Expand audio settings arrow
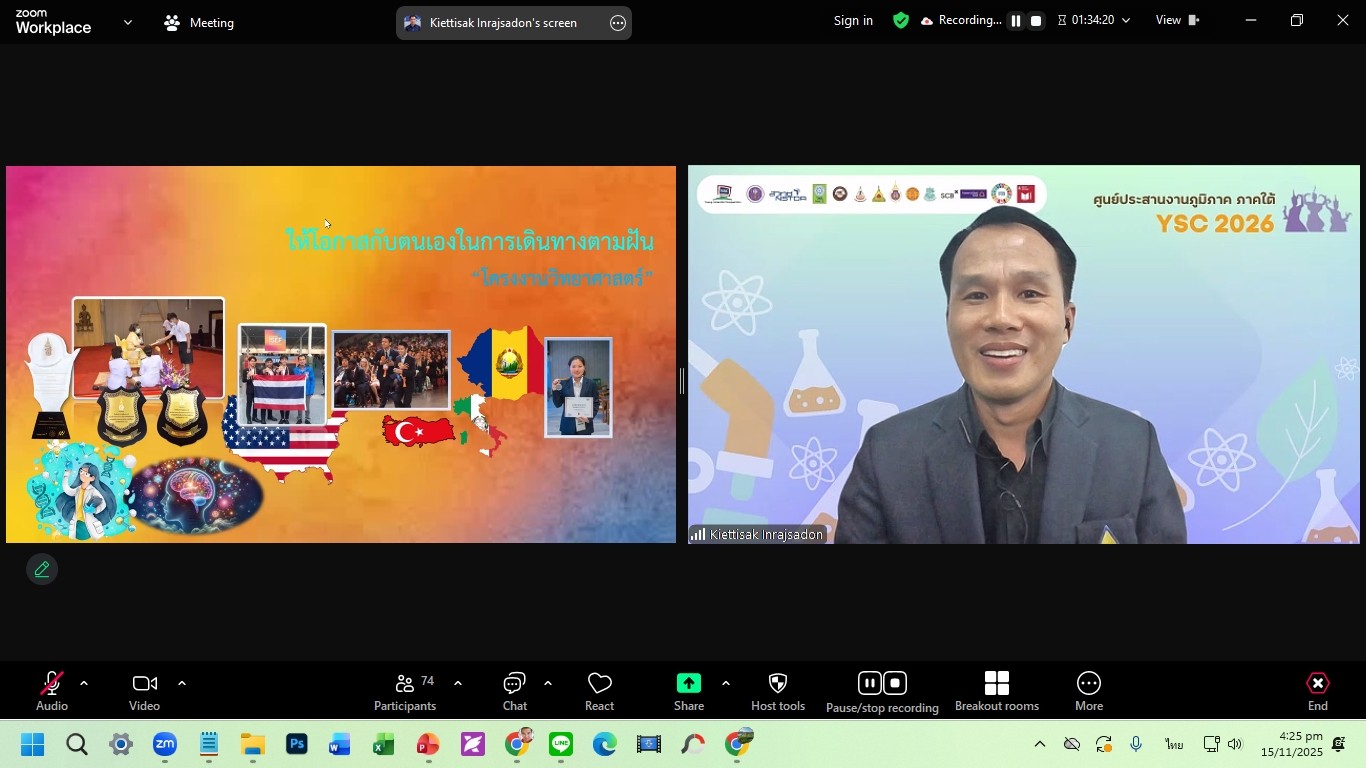 [x=84, y=684]
